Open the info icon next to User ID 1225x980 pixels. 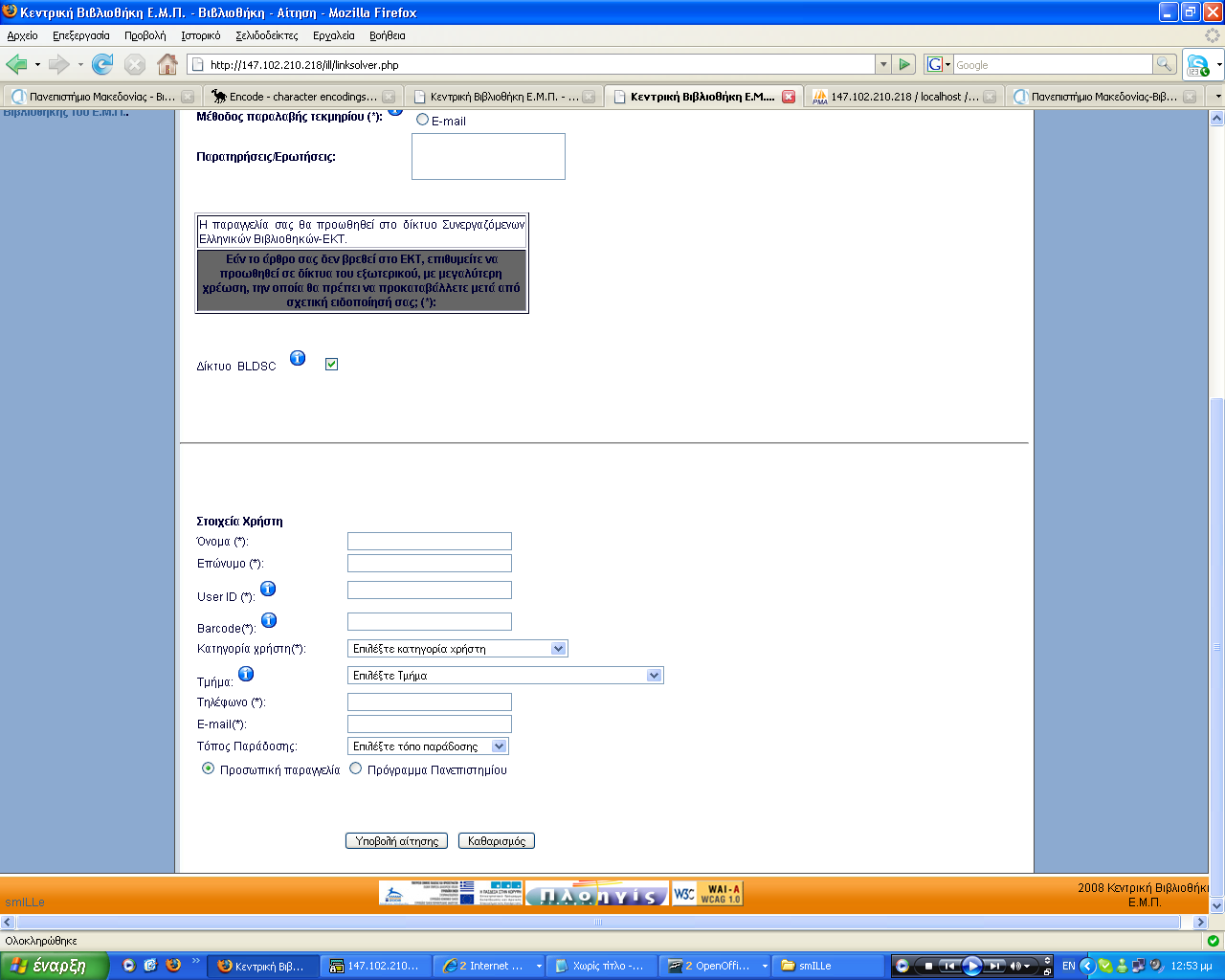click(268, 589)
